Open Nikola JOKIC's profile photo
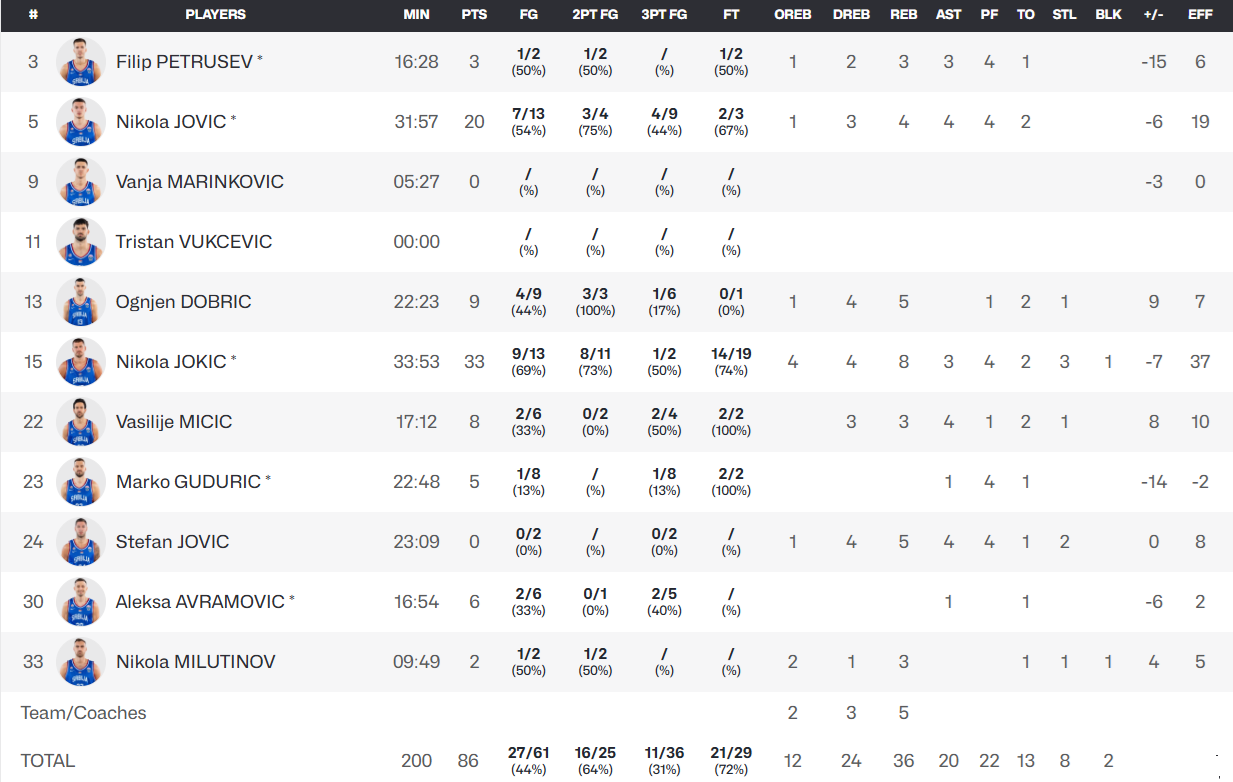The width and height of the screenshot is (1233, 782). pyautogui.click(x=81, y=362)
